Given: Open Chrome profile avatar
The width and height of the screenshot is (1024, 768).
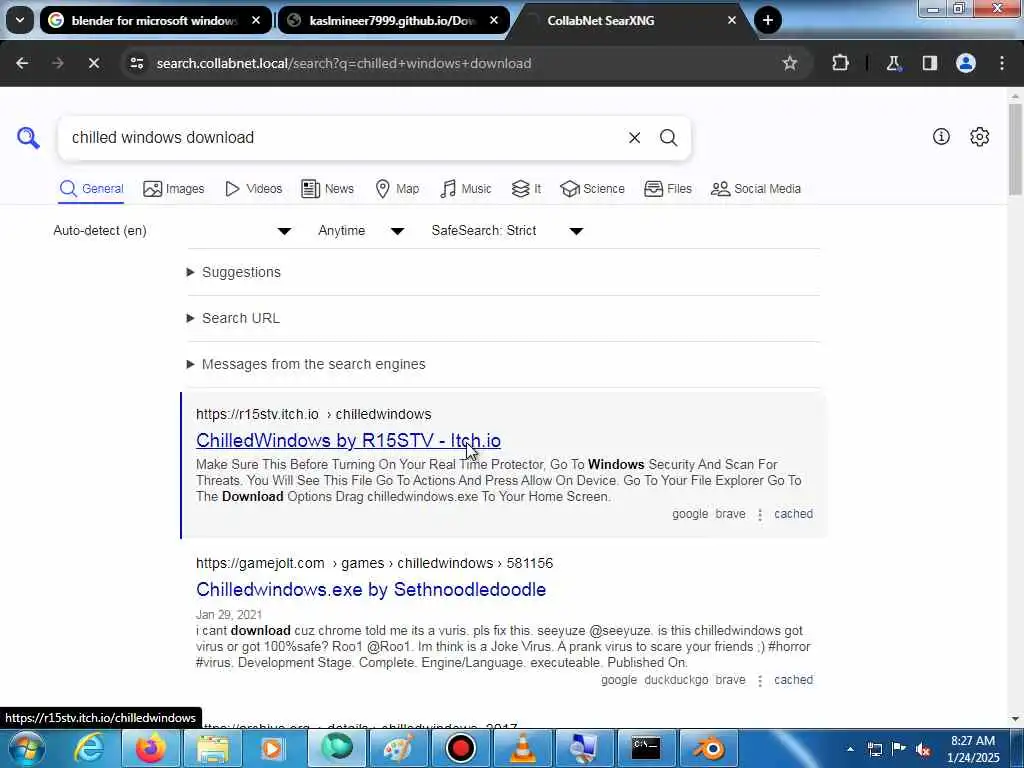Looking at the screenshot, I should [x=966, y=63].
